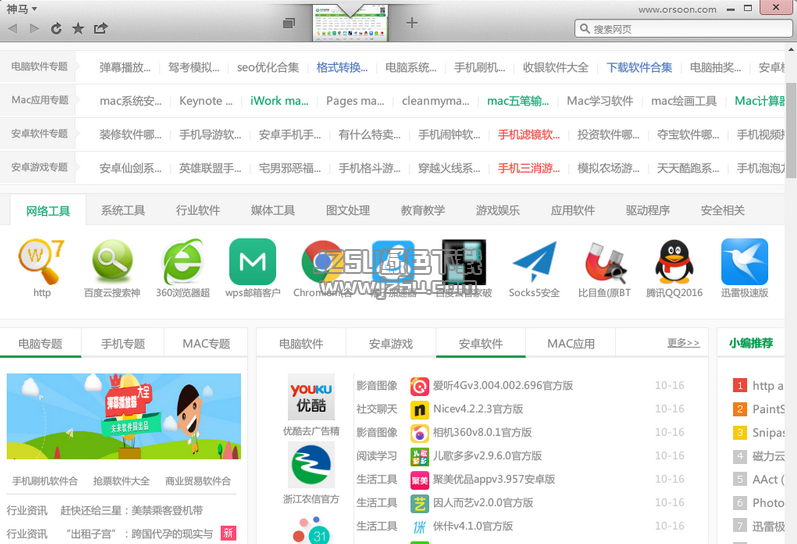
Task: Open the 相机360 app icon
Action: click(420, 433)
